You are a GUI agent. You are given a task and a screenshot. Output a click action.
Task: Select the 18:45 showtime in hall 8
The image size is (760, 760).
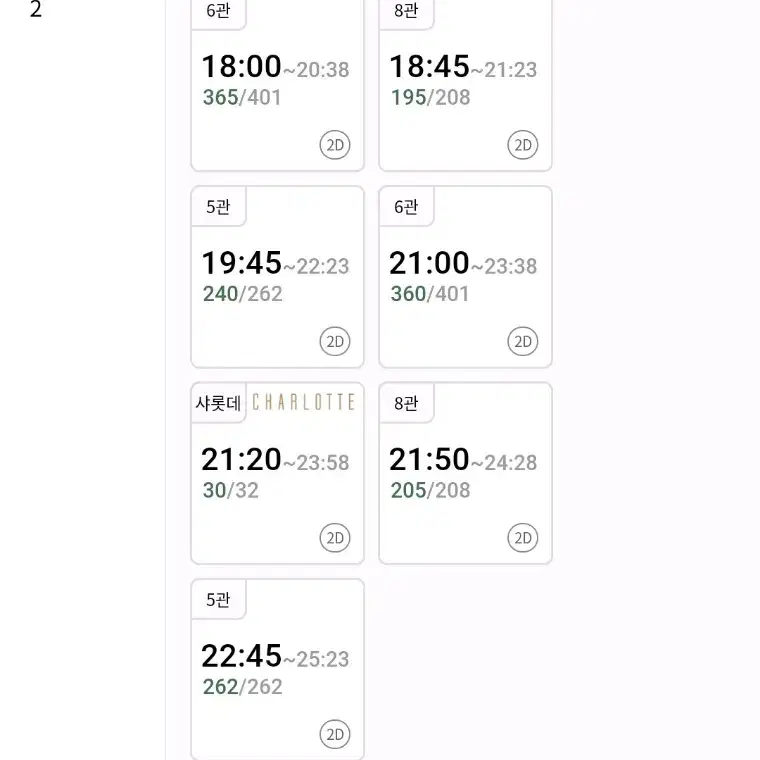pyautogui.click(x=465, y=84)
